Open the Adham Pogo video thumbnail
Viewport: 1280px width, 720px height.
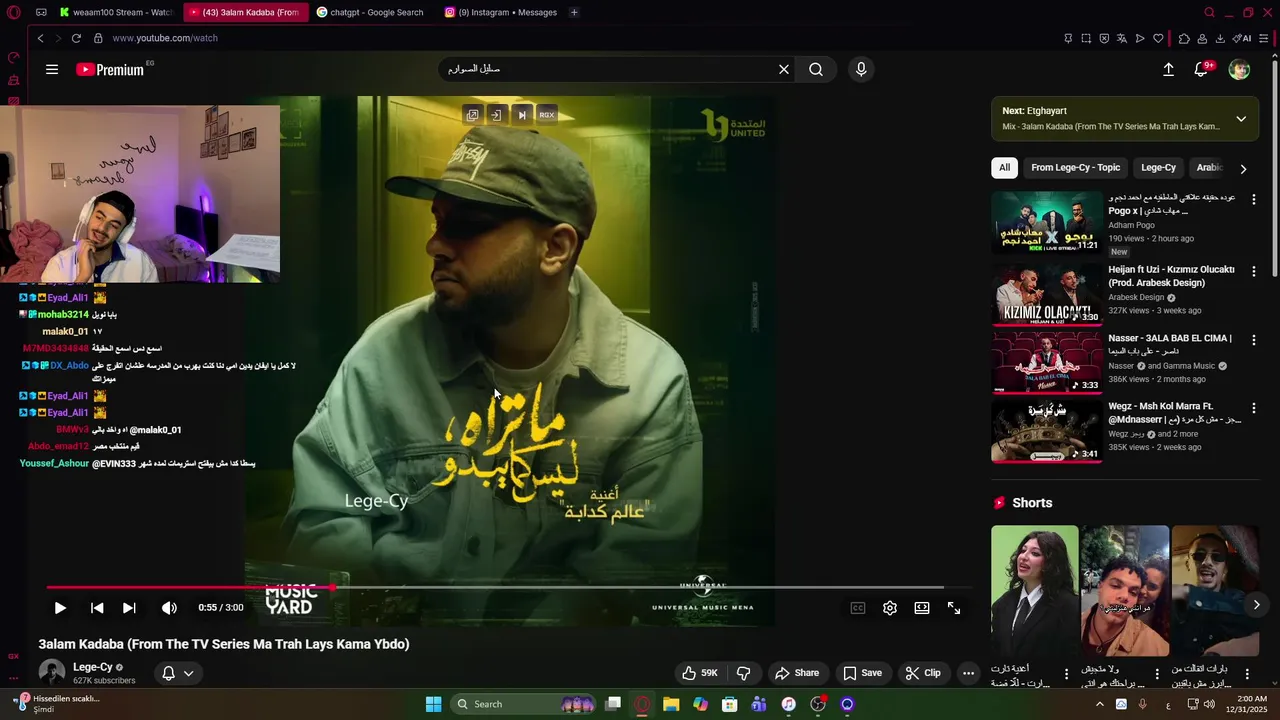coord(1046,222)
